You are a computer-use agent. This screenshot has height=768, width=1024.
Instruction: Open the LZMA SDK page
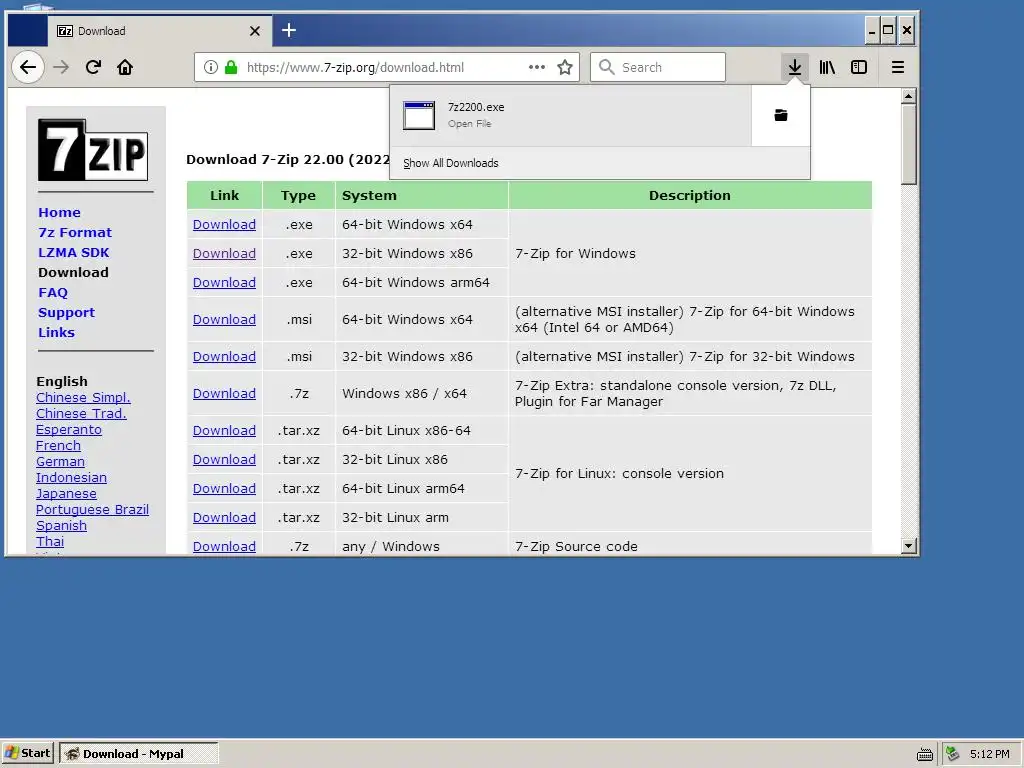74,253
